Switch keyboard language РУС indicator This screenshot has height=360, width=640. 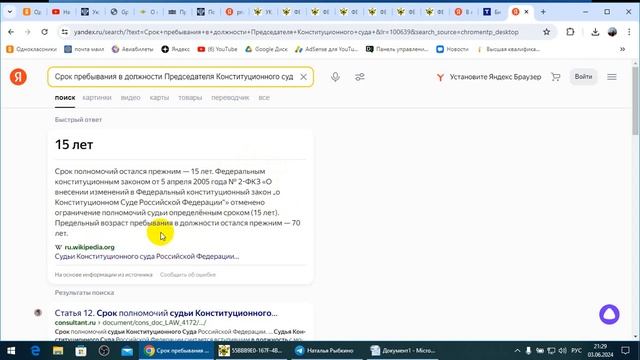point(576,351)
